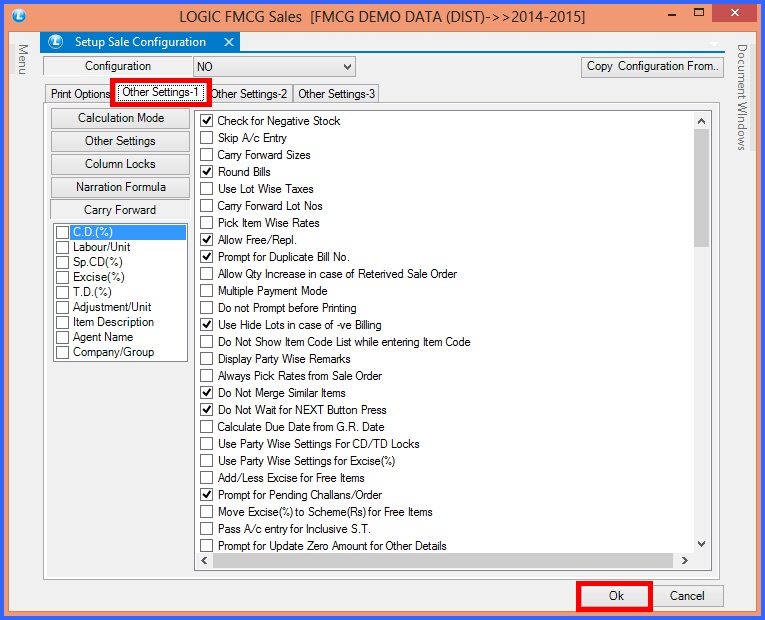The image size is (765, 620).
Task: Click the Other Settings side button
Action: [x=121, y=141]
